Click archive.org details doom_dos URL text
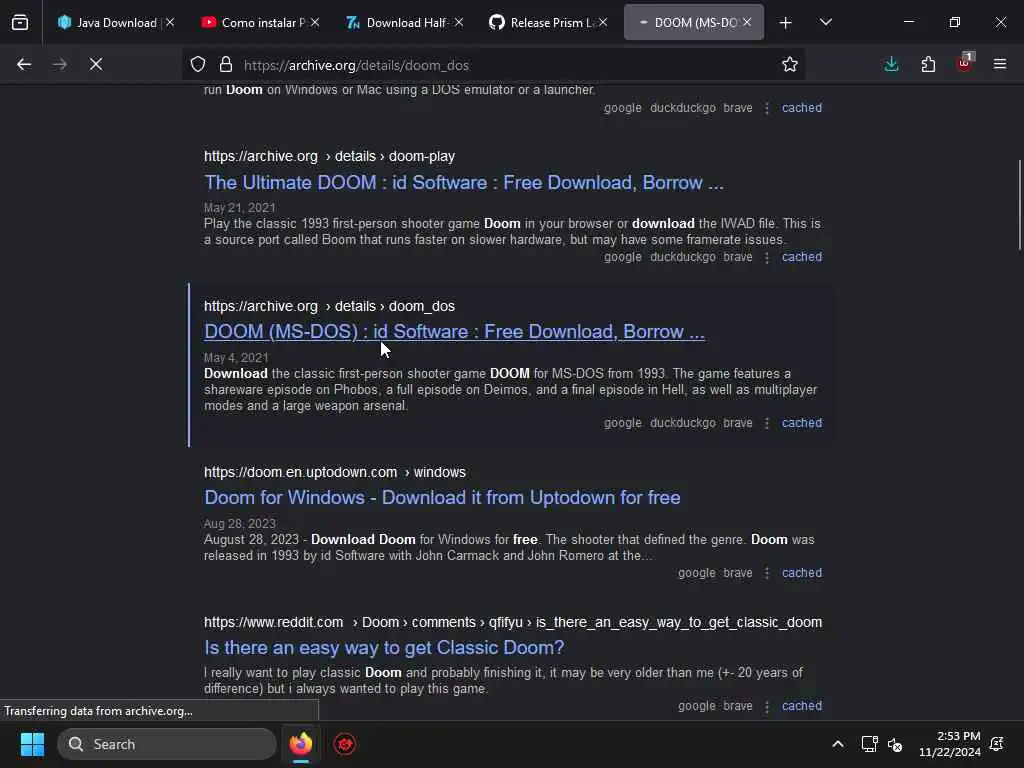 point(329,306)
